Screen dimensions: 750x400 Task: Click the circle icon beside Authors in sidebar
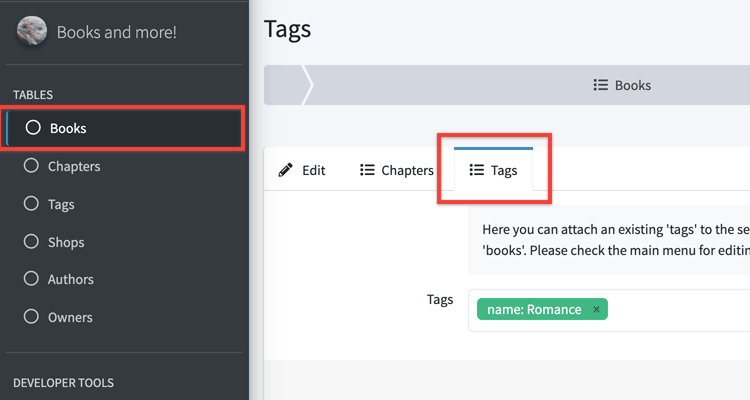(31, 279)
